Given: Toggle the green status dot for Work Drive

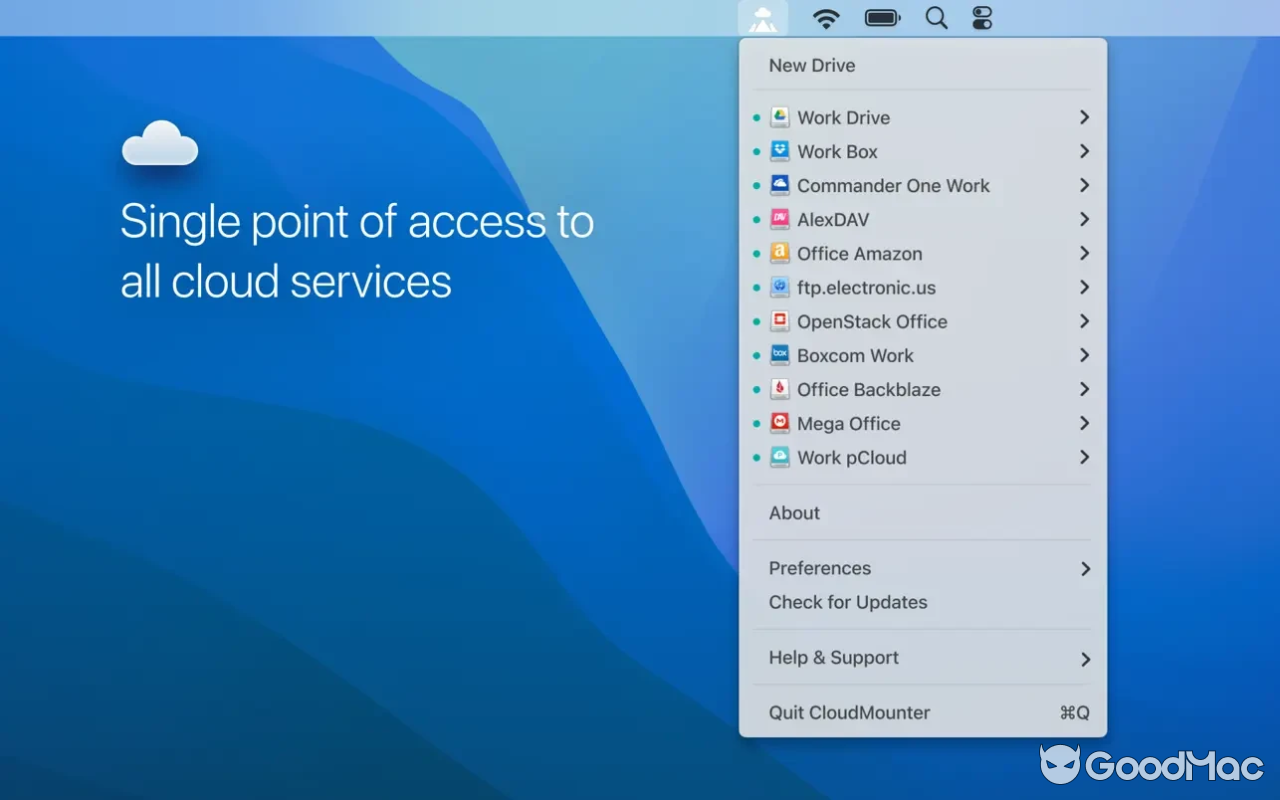Looking at the screenshot, I should [x=757, y=117].
